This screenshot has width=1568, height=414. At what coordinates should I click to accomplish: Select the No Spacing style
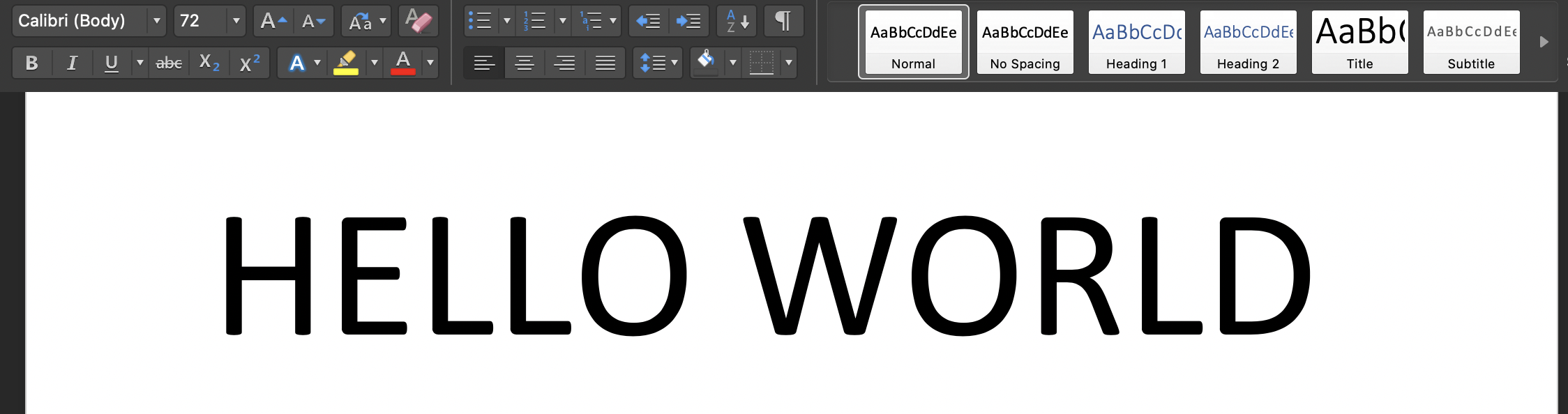click(x=1025, y=42)
